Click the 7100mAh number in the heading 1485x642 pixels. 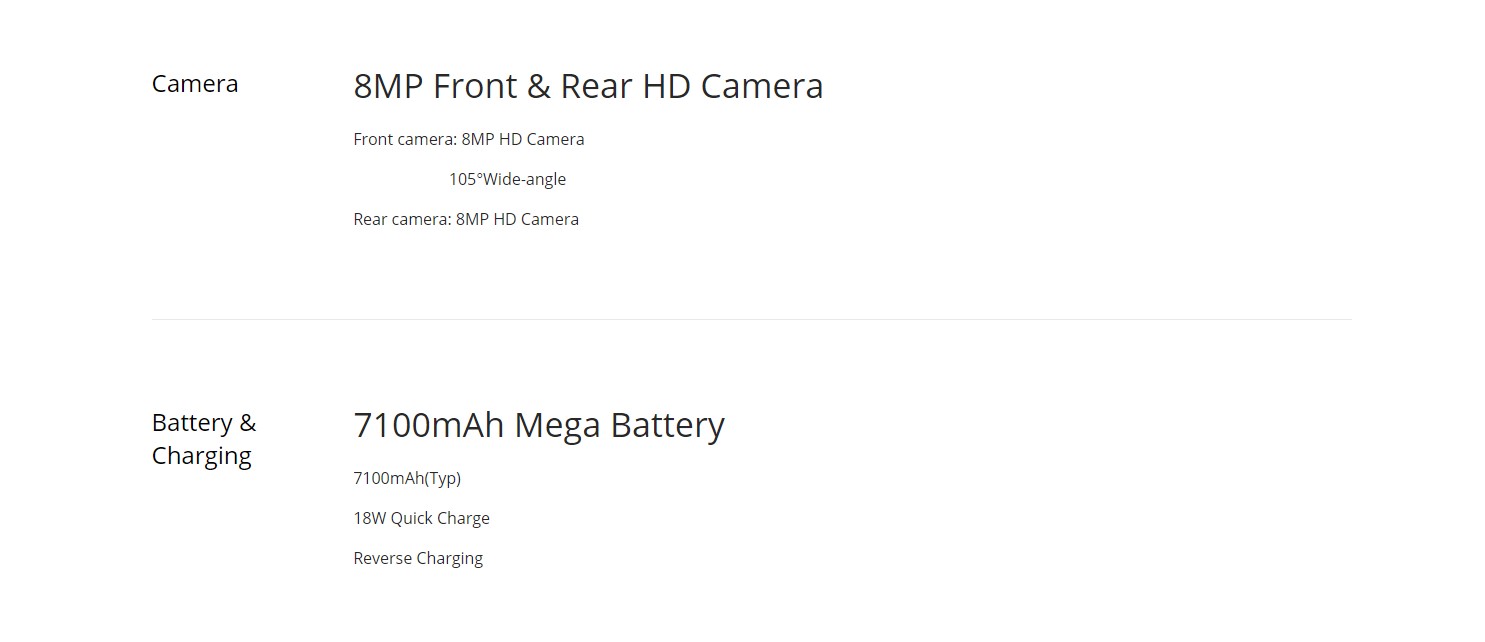[x=428, y=425]
